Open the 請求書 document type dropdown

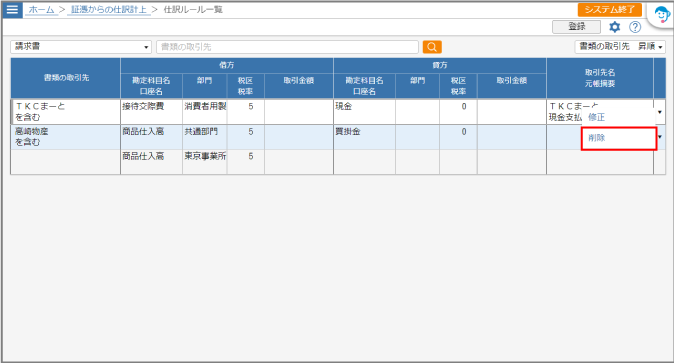tap(81, 46)
